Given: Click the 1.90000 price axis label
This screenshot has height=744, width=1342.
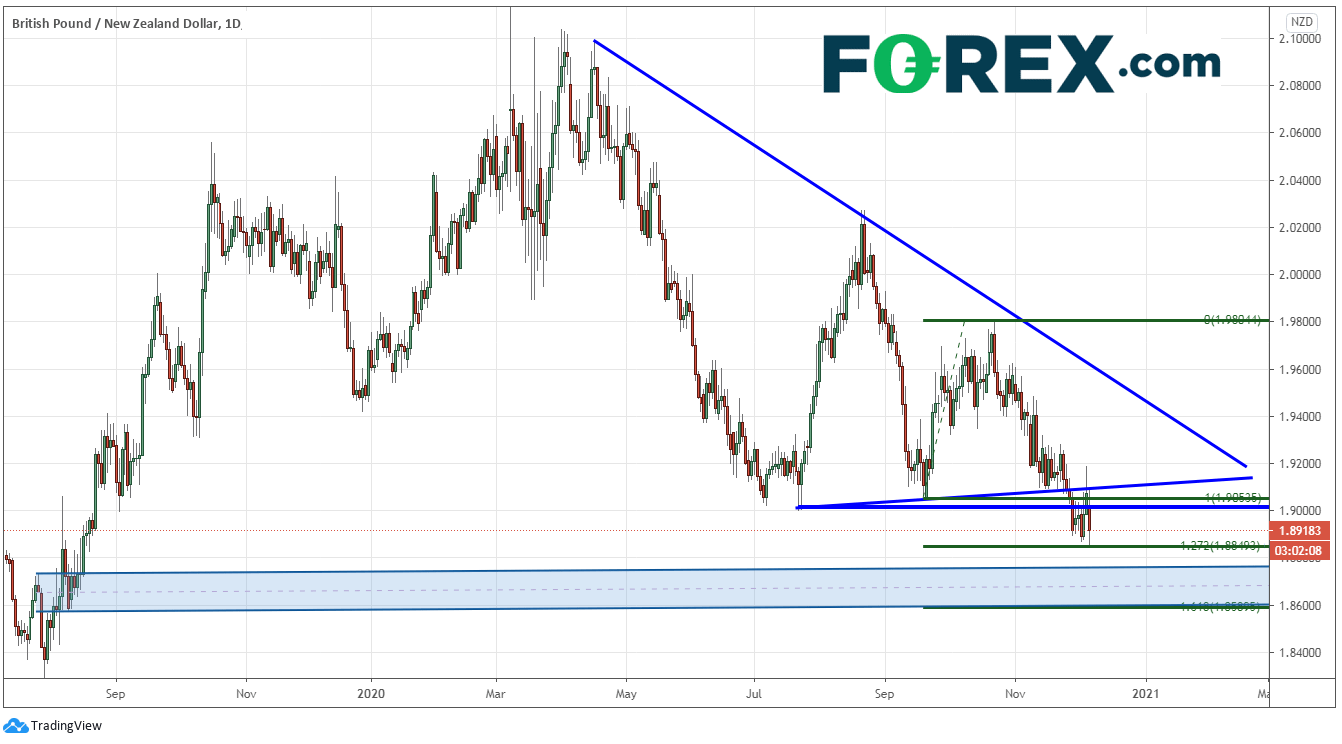Looking at the screenshot, I should click(x=1301, y=511).
